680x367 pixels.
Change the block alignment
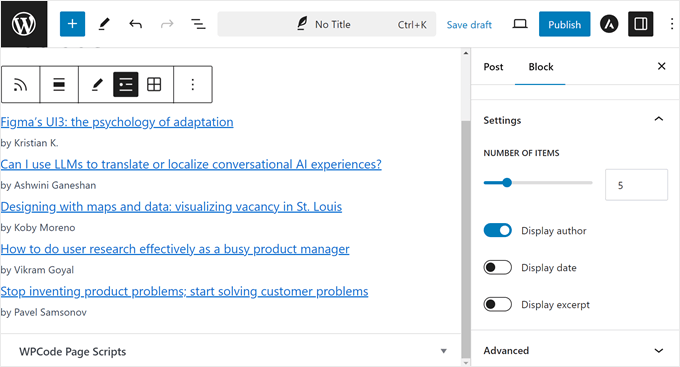(59, 85)
